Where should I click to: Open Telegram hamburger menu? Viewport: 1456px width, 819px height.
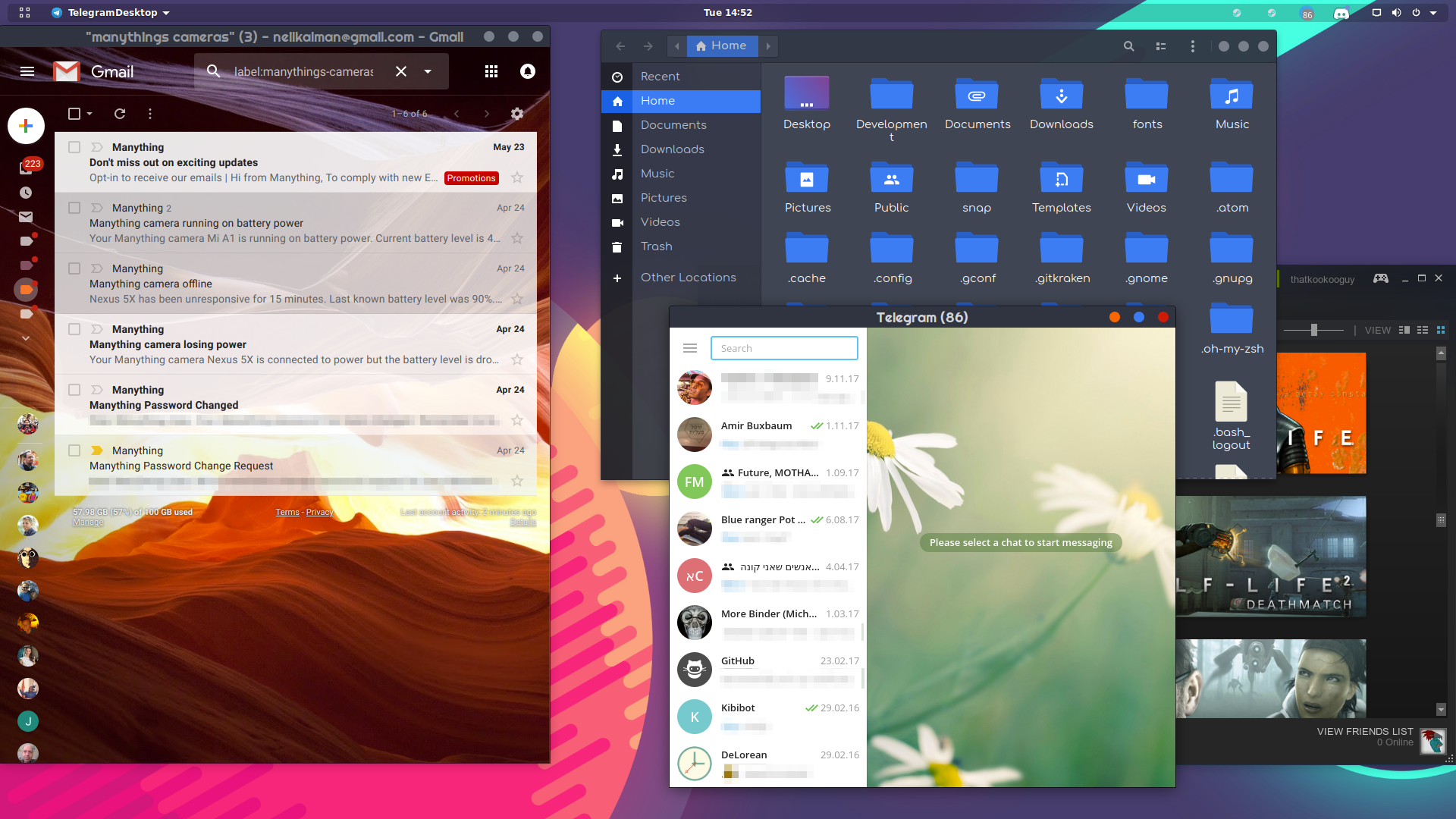(x=690, y=348)
